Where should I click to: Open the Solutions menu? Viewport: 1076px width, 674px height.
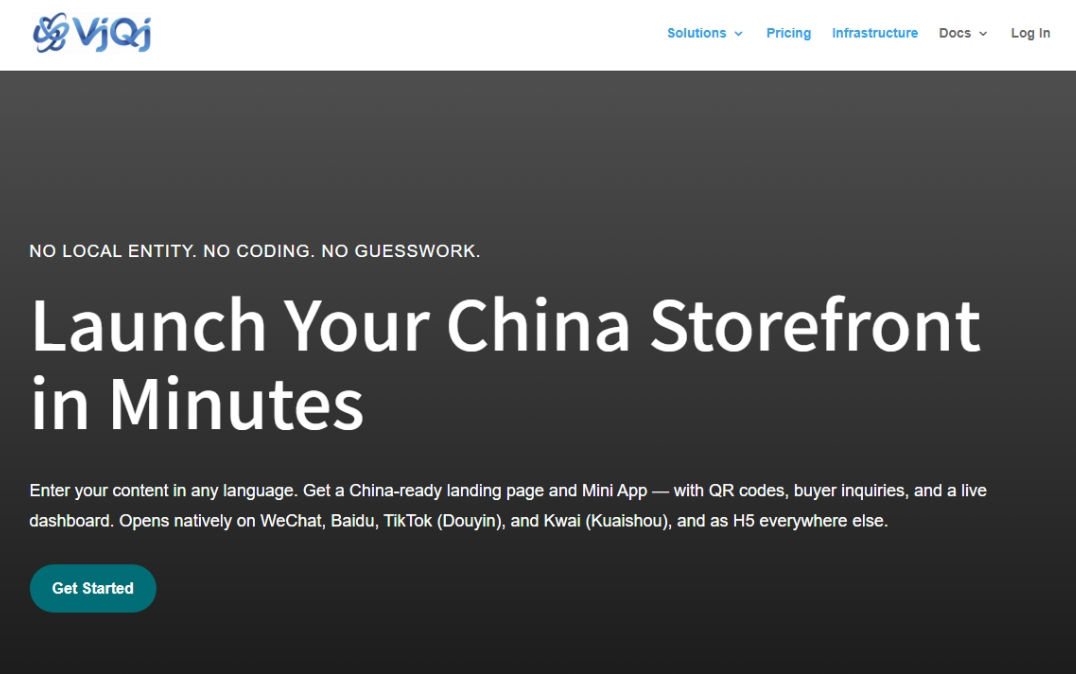coord(696,33)
